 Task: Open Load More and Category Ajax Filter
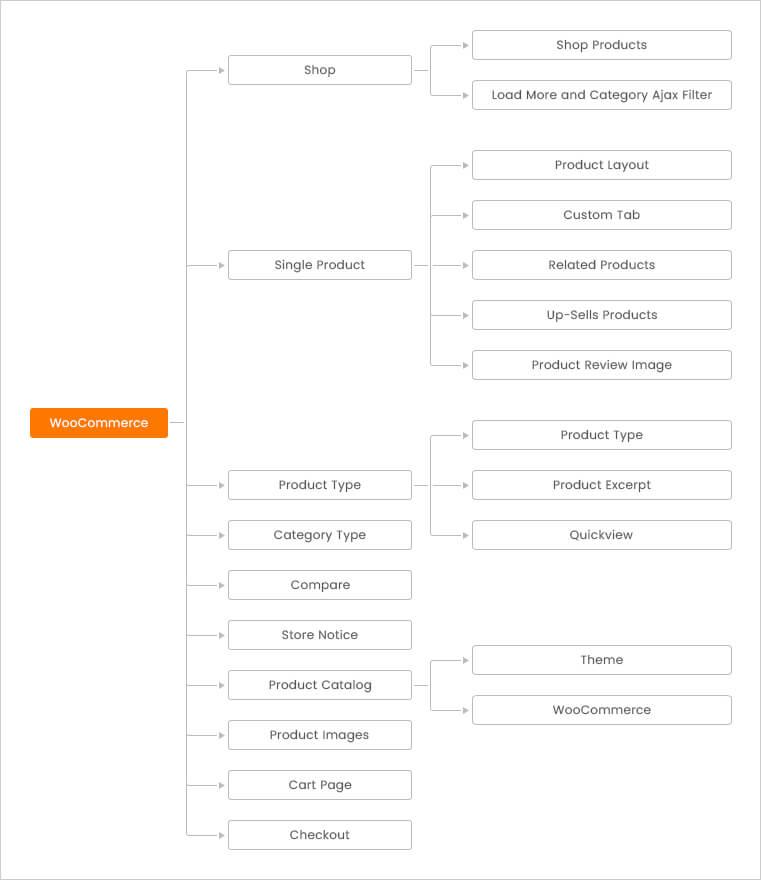coord(602,95)
